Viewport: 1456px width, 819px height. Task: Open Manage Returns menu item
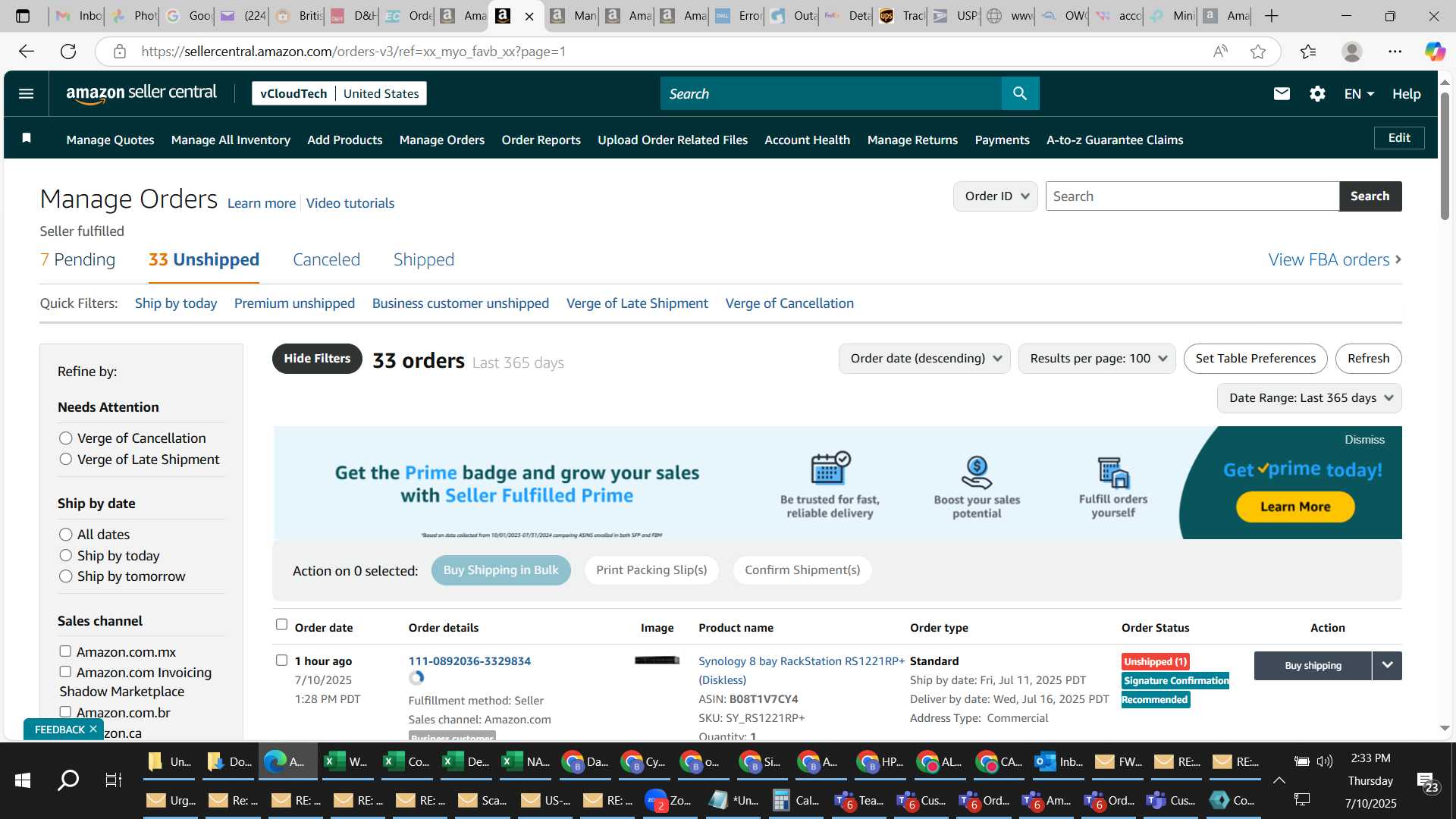tap(912, 140)
